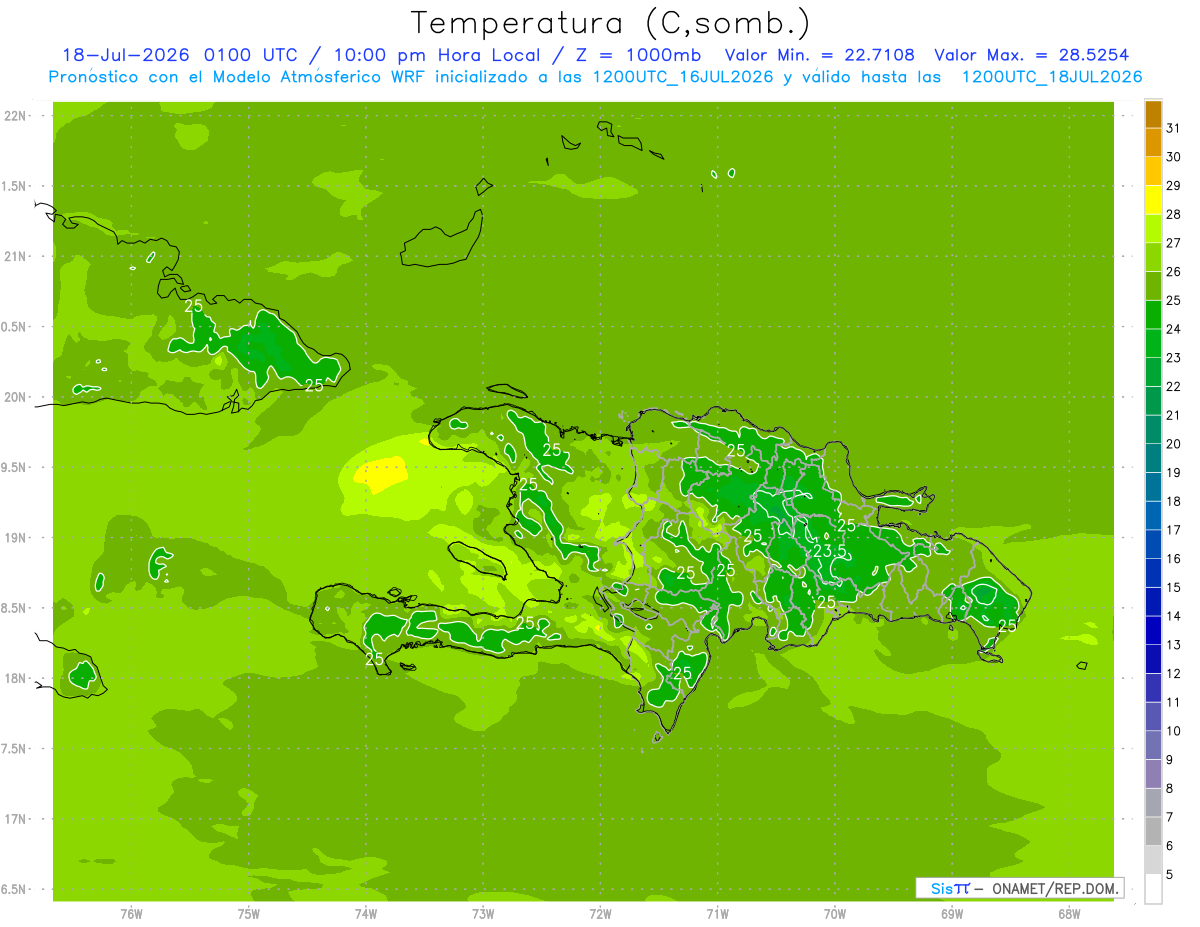Click the '75W' longitude label
Image resolution: width=1200 pixels, height=927 pixels.
[249, 914]
